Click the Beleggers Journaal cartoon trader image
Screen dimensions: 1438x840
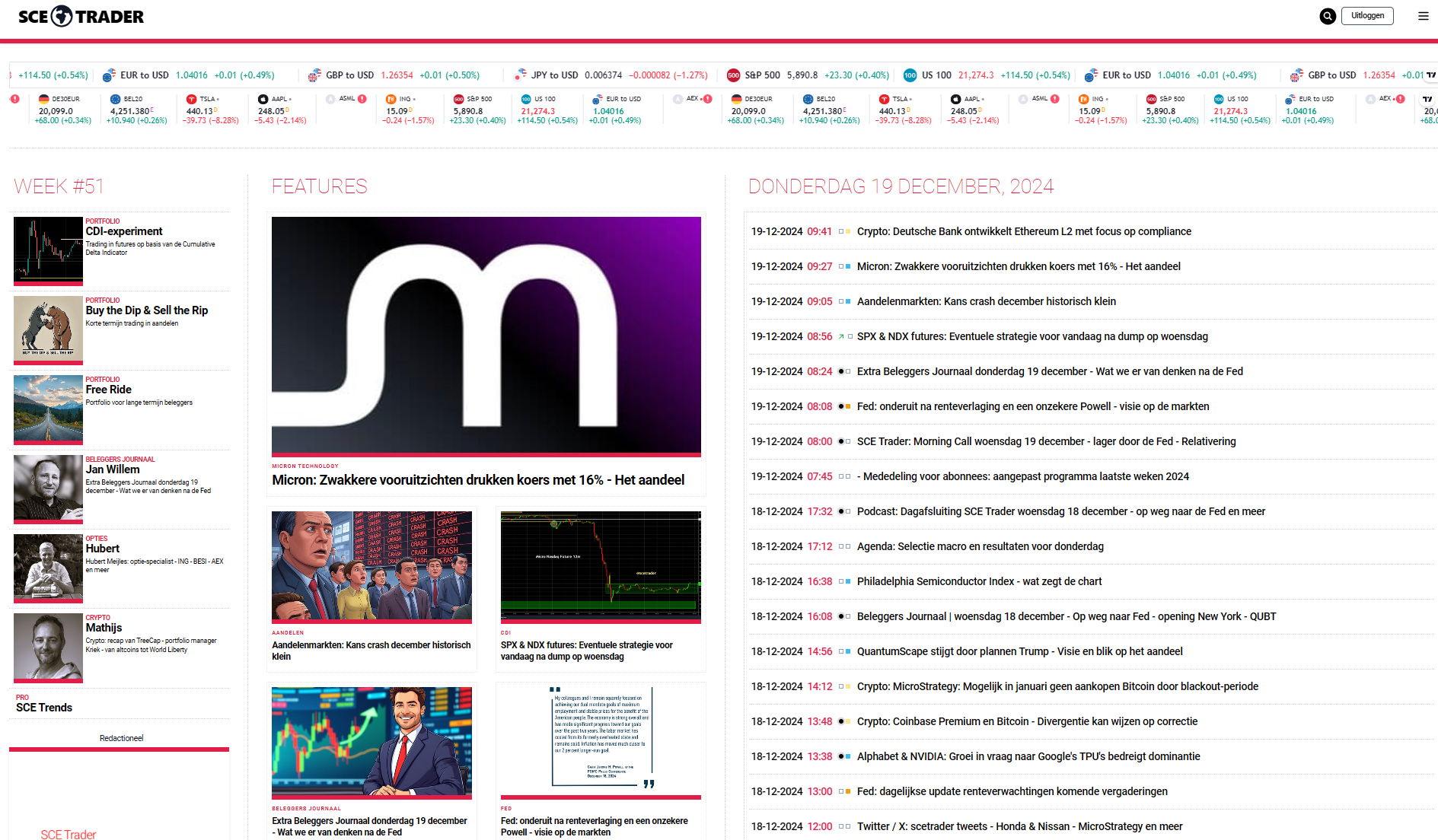(371, 742)
